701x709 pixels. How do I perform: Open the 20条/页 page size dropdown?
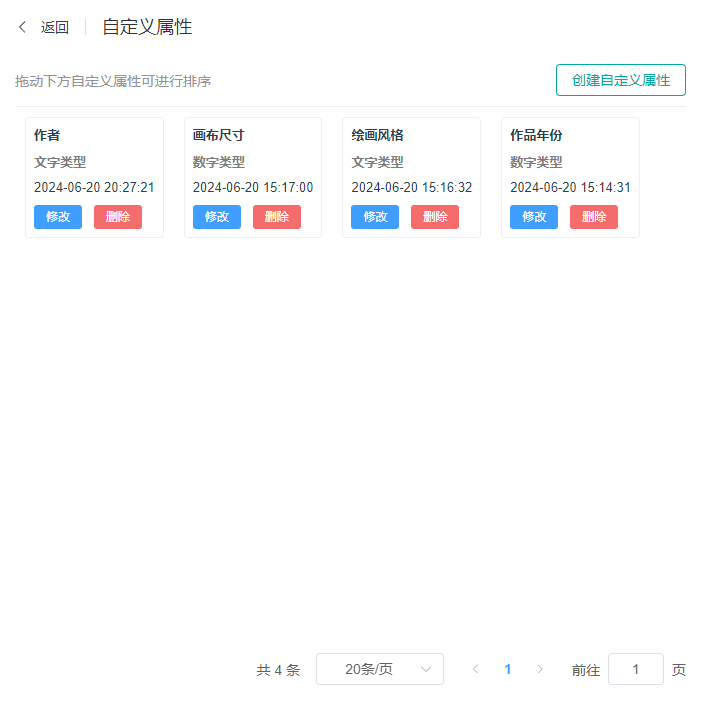click(x=380, y=669)
